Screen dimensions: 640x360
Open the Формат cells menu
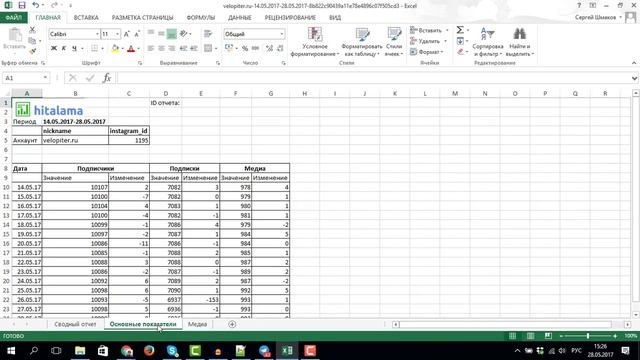coord(427,52)
